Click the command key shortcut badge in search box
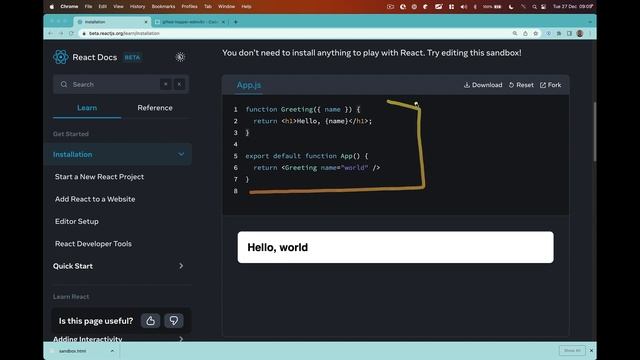This screenshot has width=640, height=360. [165, 84]
